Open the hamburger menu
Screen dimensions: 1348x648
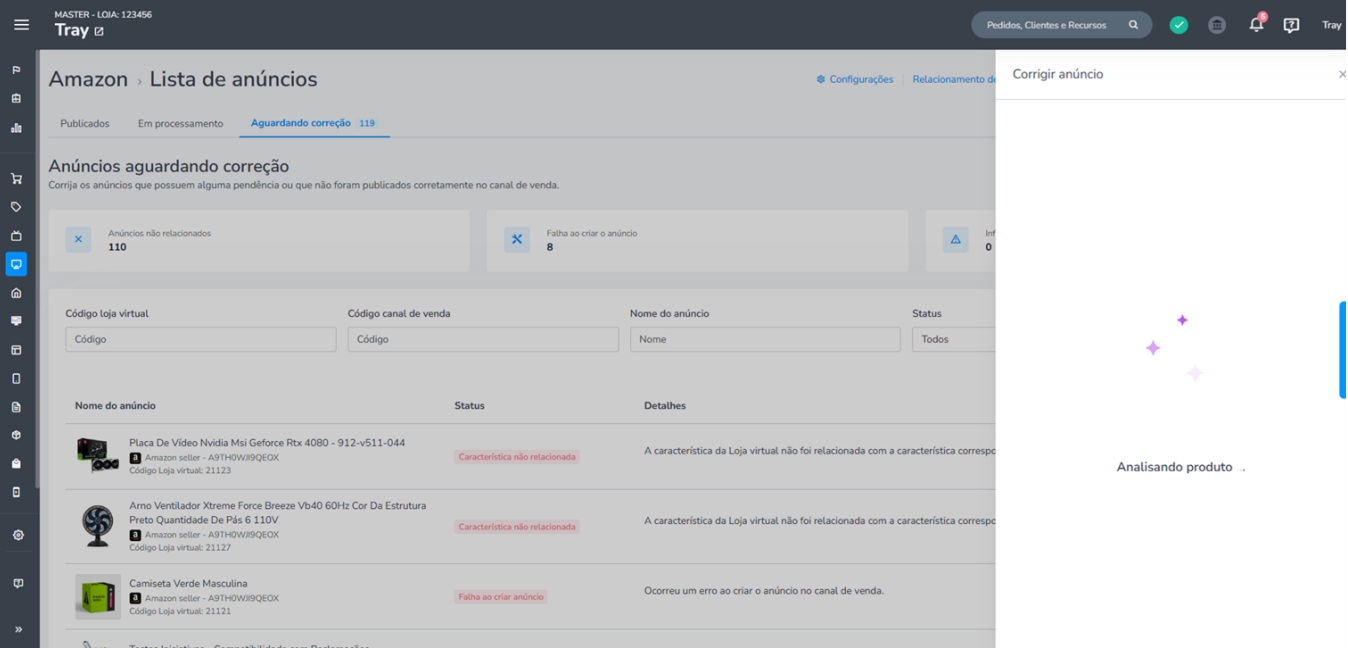point(21,25)
